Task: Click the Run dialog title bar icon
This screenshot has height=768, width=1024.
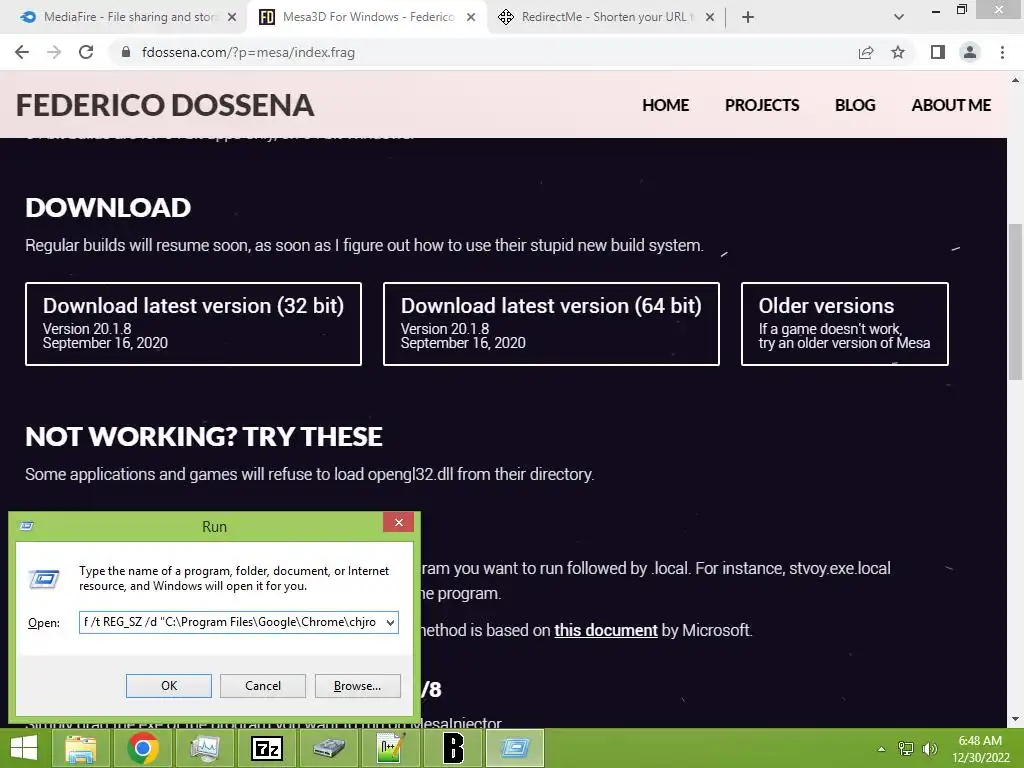Action: point(27,526)
